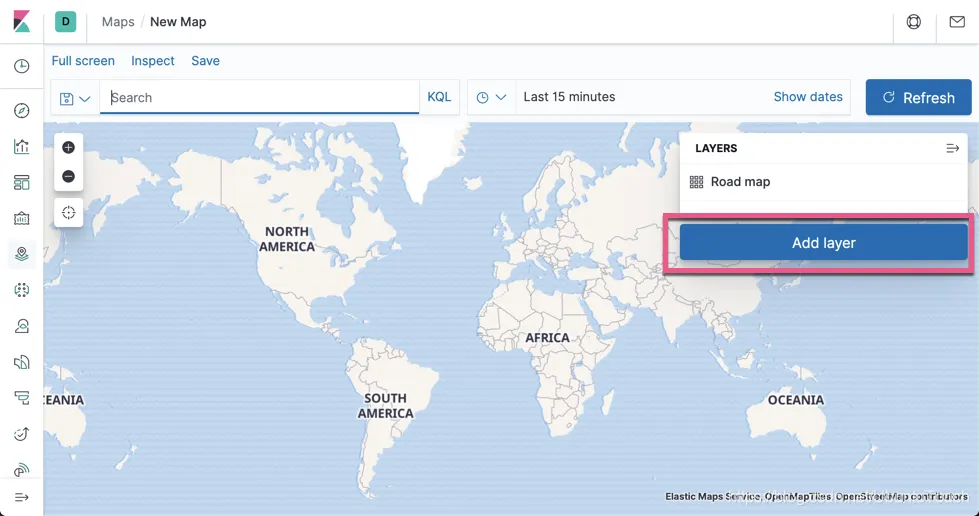Image resolution: width=979 pixels, height=516 pixels.
Task: Open the D space avatar
Action: (66, 21)
